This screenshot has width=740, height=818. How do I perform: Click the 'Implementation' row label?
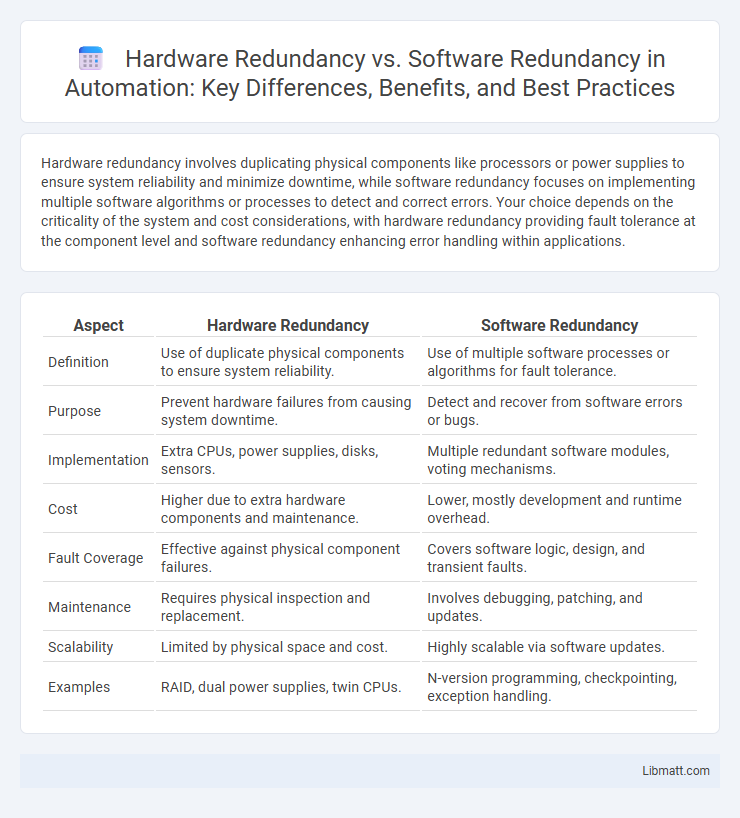point(98,460)
